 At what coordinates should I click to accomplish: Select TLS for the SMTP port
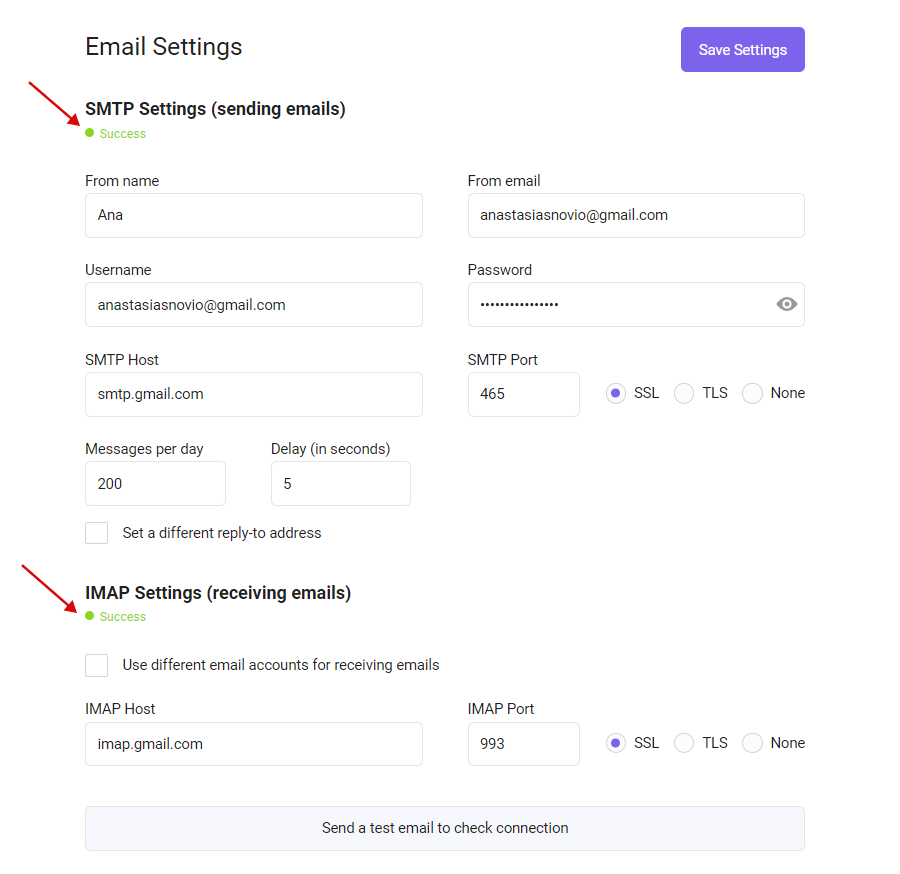point(684,394)
